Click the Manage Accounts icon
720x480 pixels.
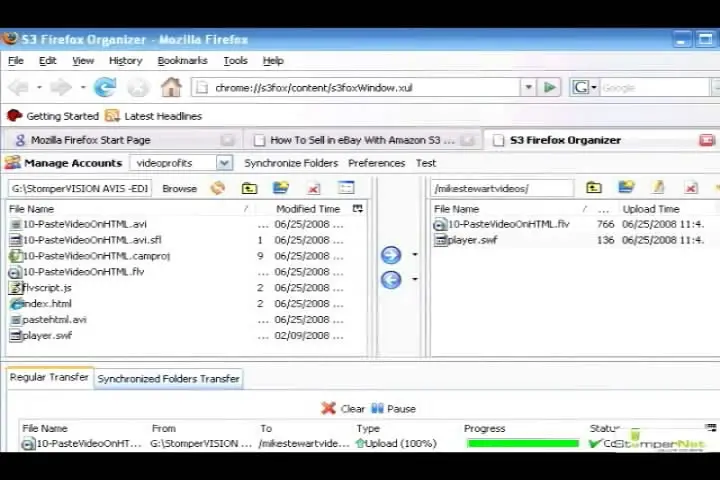(x=12, y=163)
